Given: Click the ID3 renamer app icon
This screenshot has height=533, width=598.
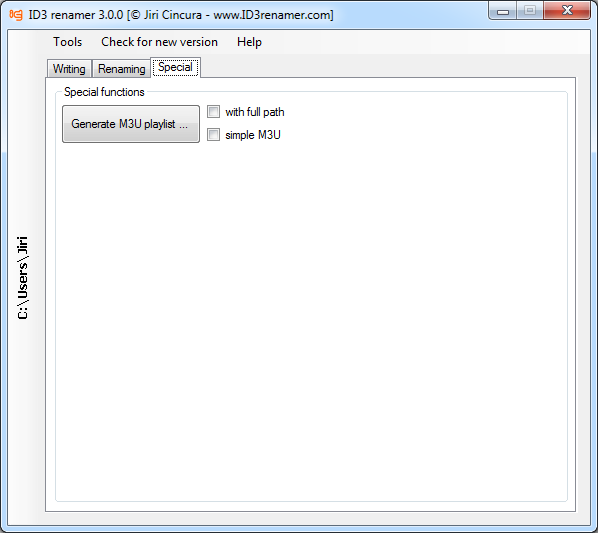Looking at the screenshot, I should tap(16, 15).
